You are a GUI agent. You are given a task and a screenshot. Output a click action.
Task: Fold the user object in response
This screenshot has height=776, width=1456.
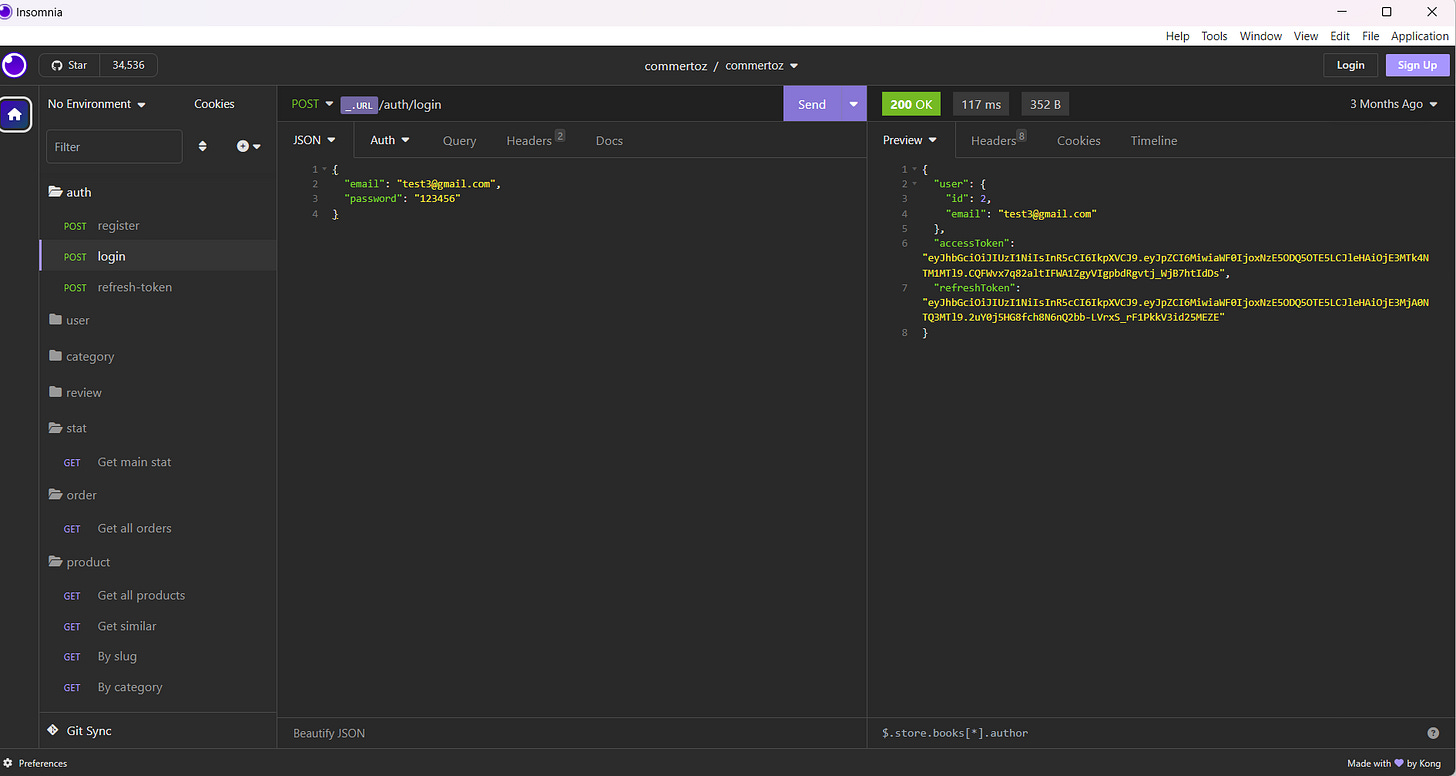tap(914, 184)
